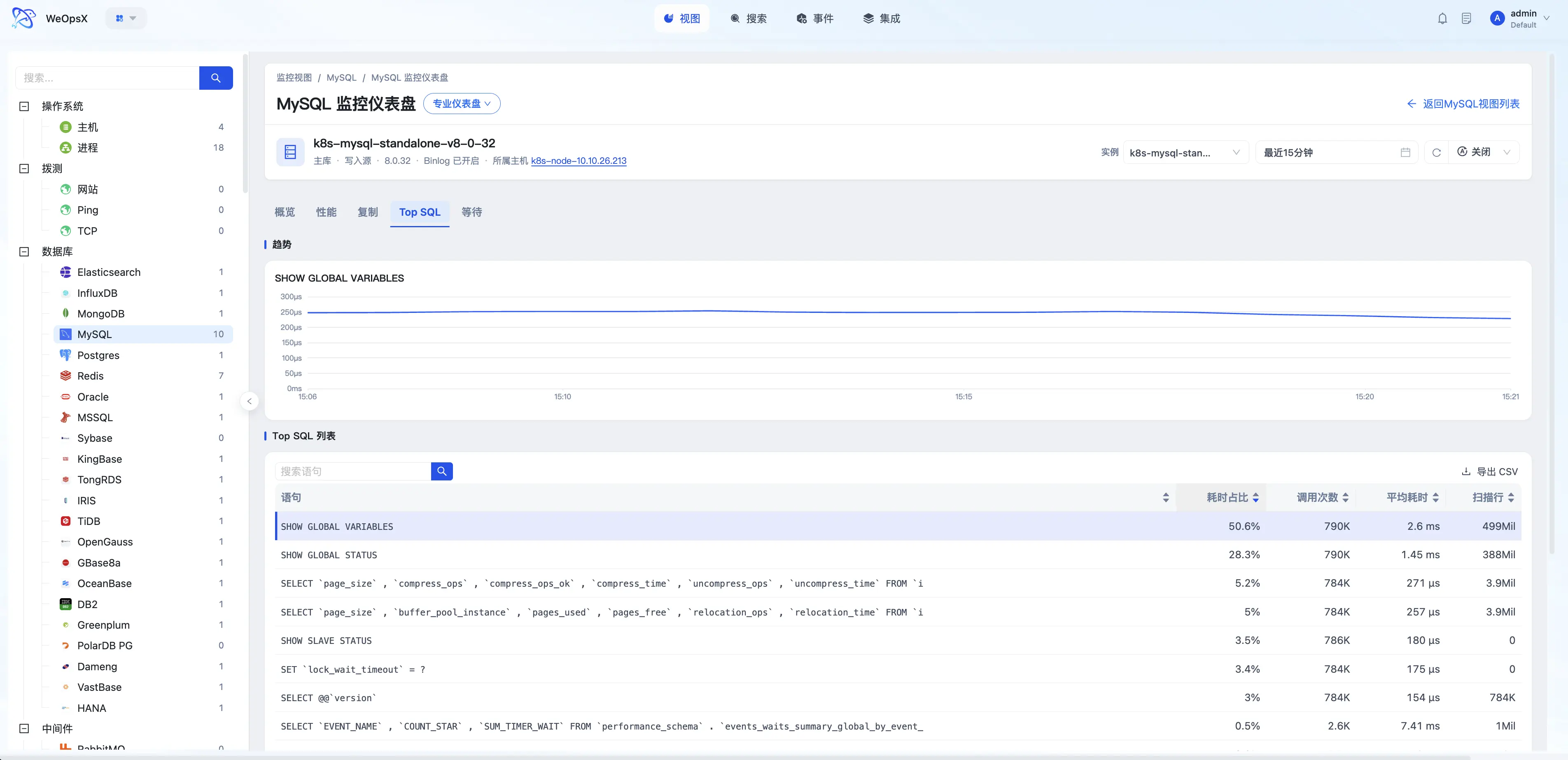Switch to the 概览 tab
This screenshot has width=1568, height=760.
pos(284,212)
